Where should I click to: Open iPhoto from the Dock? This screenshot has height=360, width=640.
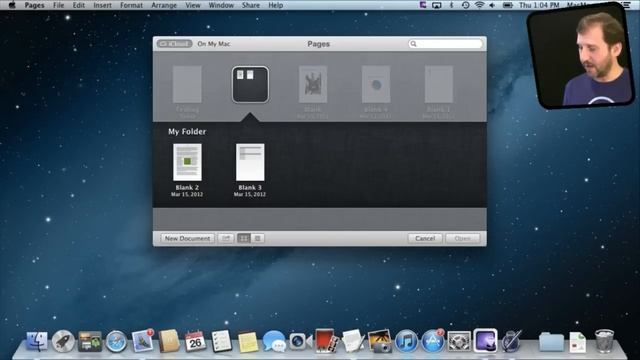[379, 341]
